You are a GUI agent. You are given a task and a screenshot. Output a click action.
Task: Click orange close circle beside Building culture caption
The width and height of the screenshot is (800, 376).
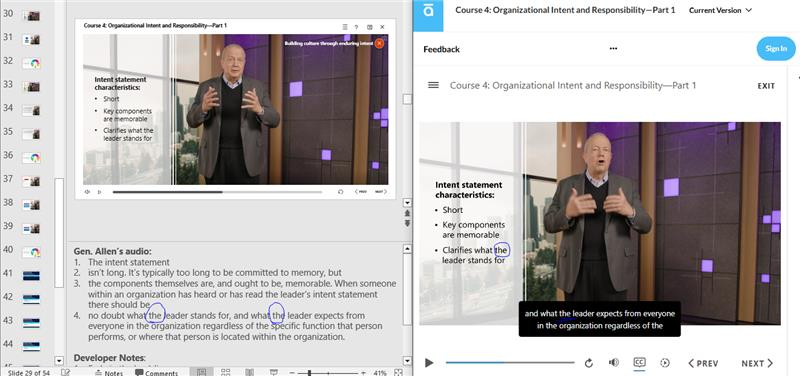pos(379,44)
